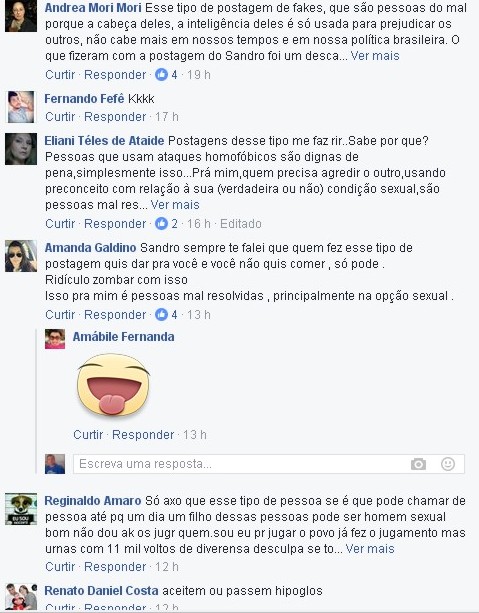Open Renato Daniel Costa's profile name link
Viewport: 479px width, 613px height.
[x=101, y=591]
